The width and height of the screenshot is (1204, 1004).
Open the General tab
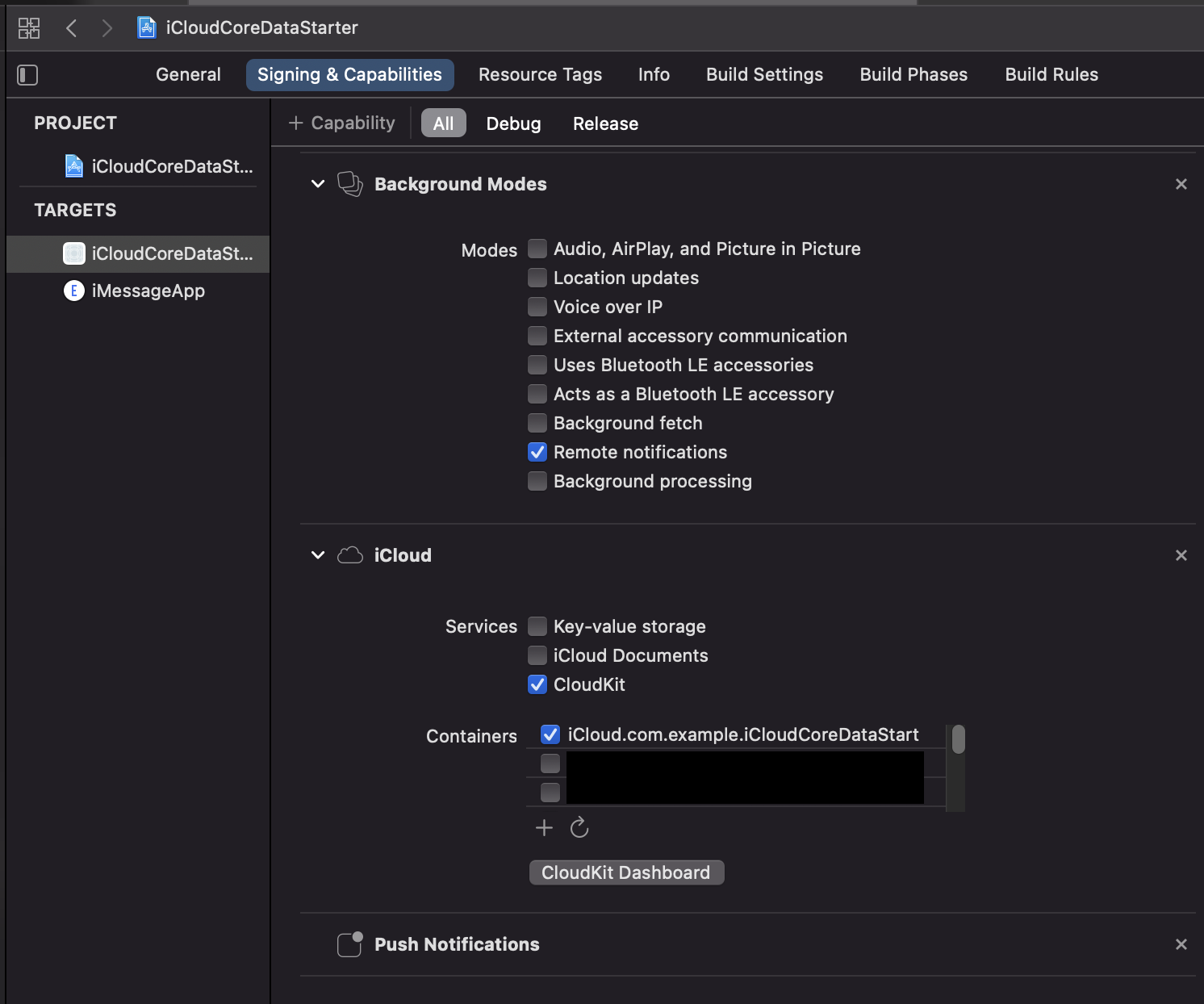tap(188, 75)
